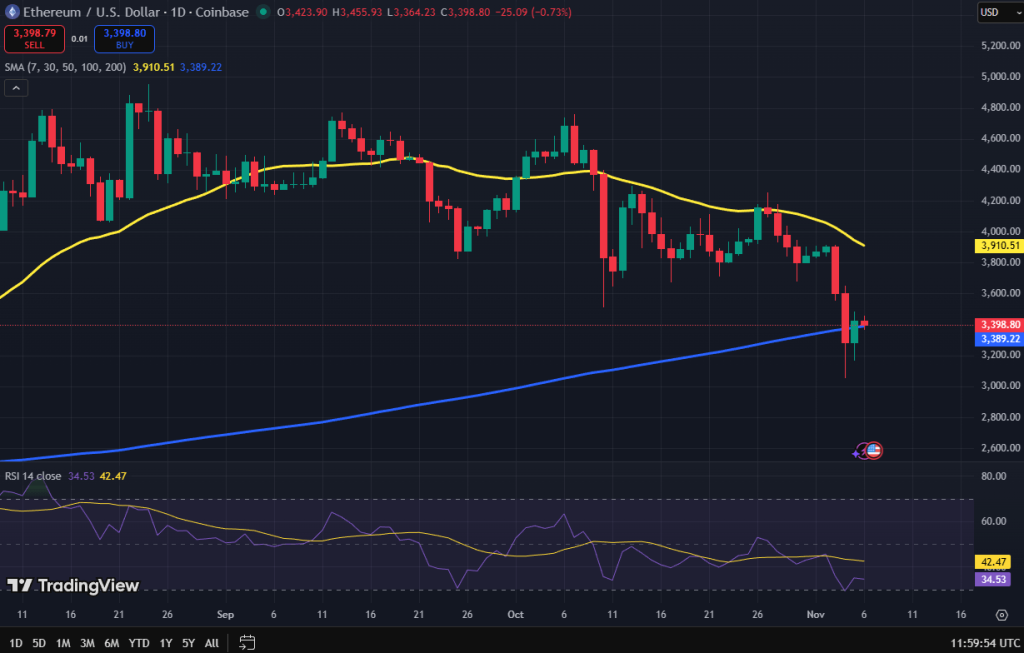Click the US flag emoji sticker on the chart

coord(872,450)
